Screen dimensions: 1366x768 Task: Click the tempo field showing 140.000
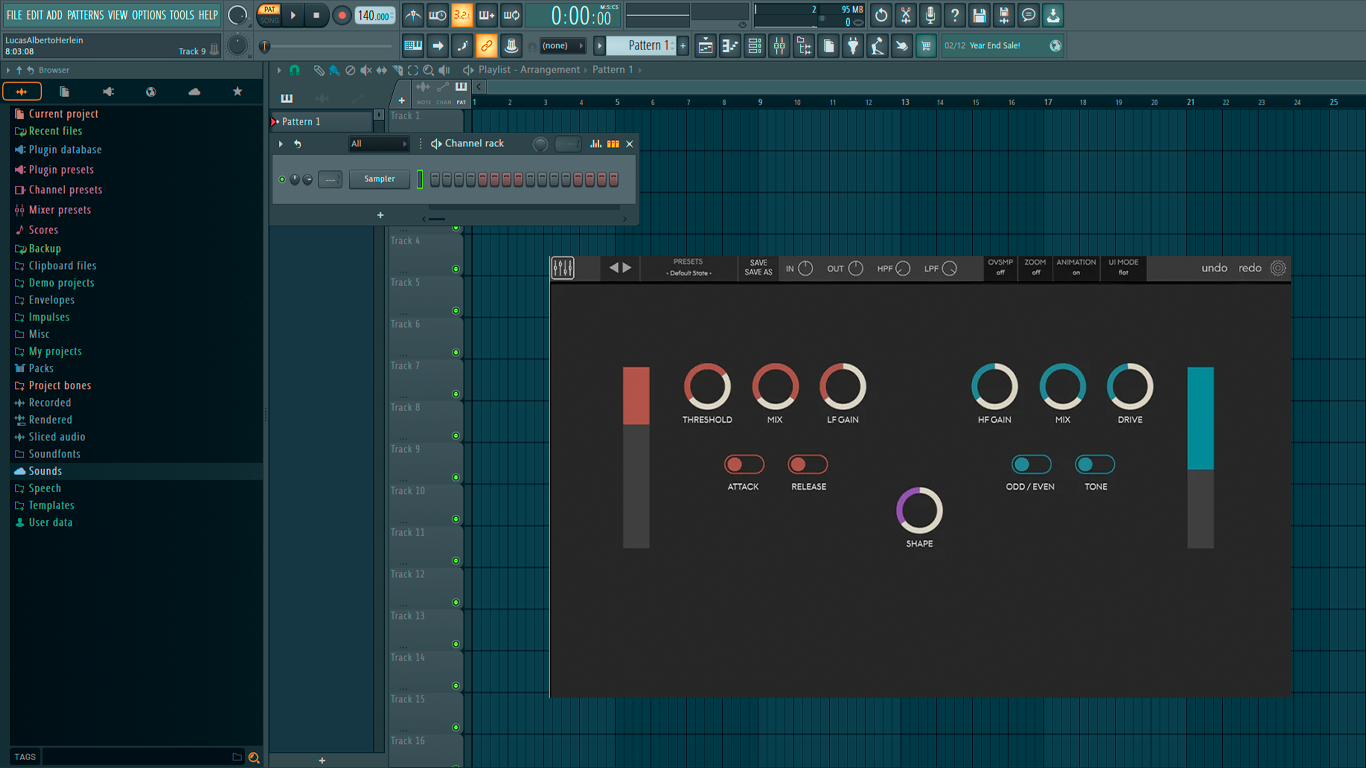(374, 16)
